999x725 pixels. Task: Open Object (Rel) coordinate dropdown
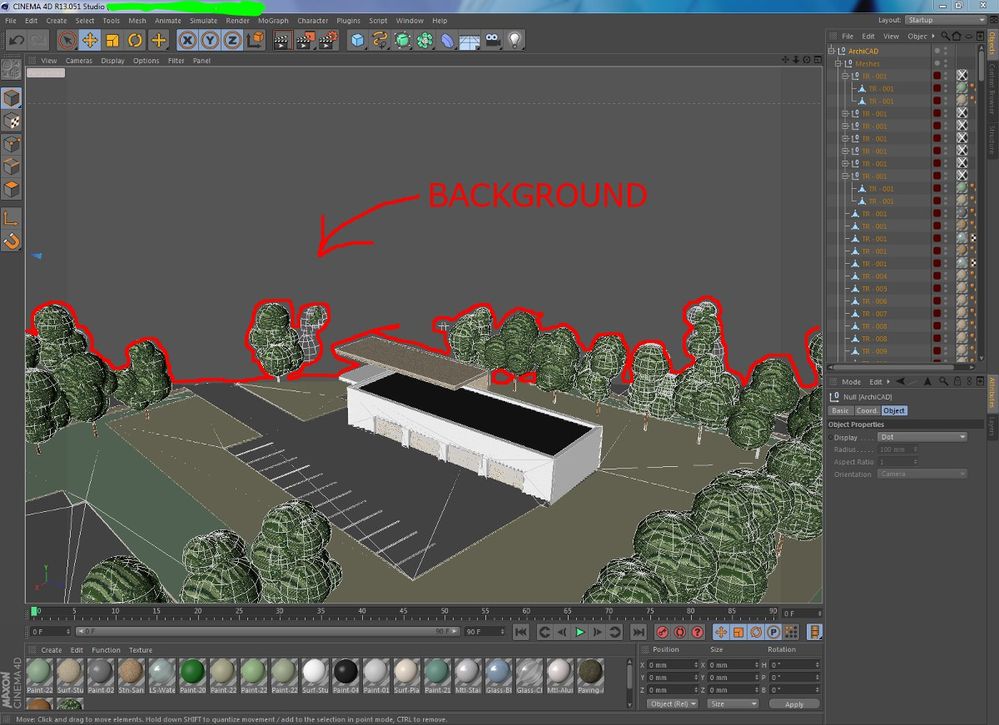pyautogui.click(x=673, y=704)
